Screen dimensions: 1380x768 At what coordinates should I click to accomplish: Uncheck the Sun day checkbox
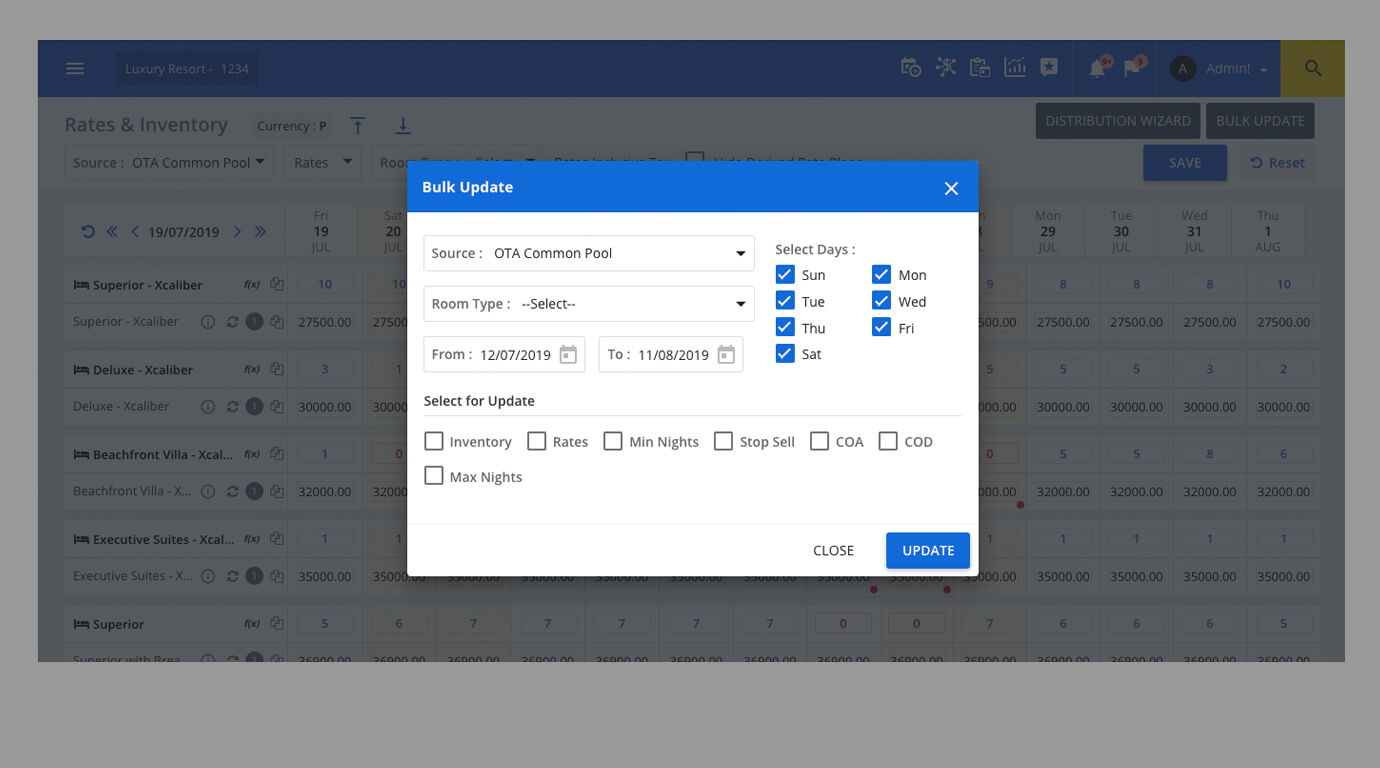(785, 275)
